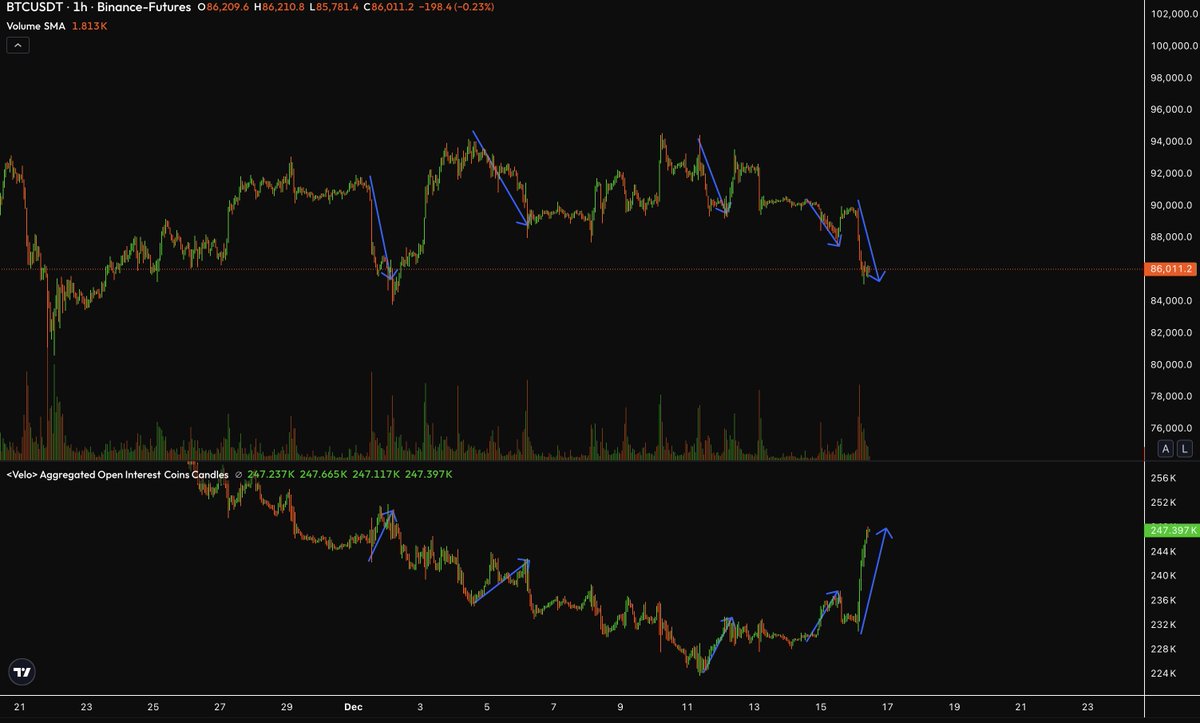Viewport: 1200px width, 723px height.
Task: Collapse the indicator legend with the chevron button
Action: point(18,45)
